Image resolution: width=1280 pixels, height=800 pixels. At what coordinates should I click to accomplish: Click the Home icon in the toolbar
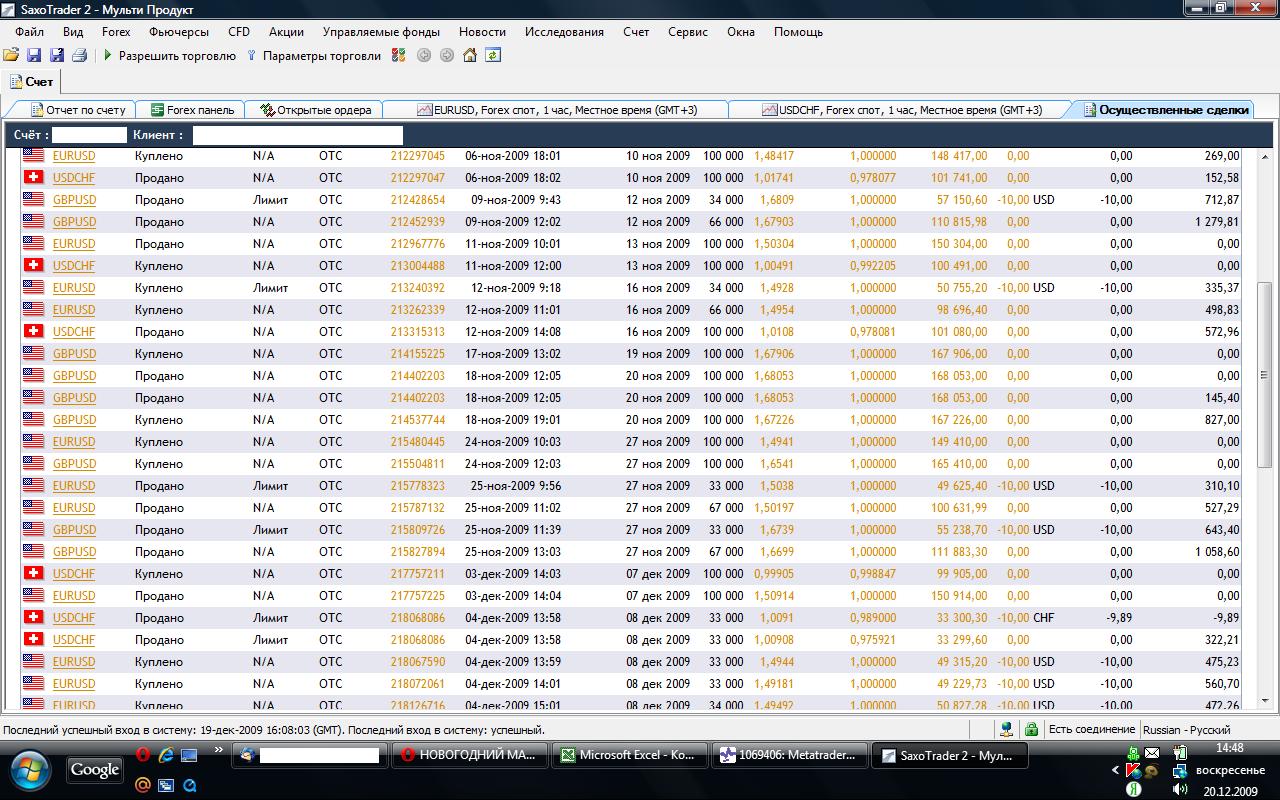tap(470, 56)
